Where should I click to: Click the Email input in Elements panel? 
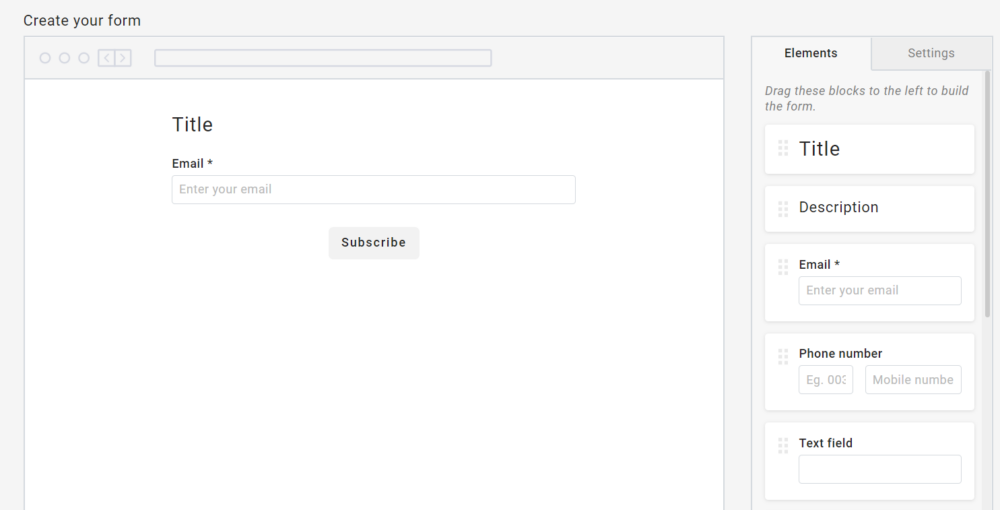pos(879,291)
